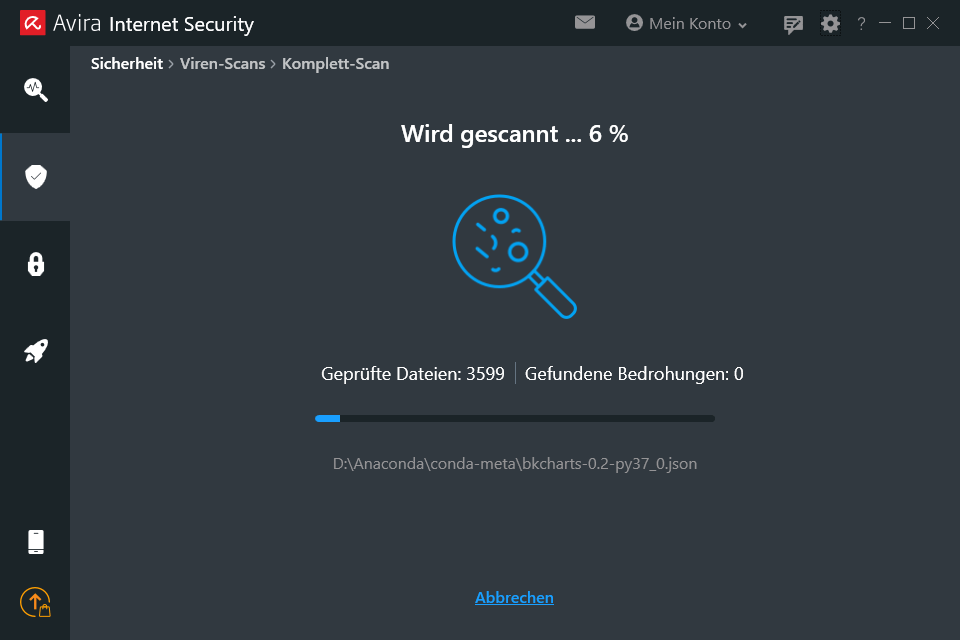Click the Mein Konto account avatar icon
Screen dimensions: 960x640
coord(634,23)
